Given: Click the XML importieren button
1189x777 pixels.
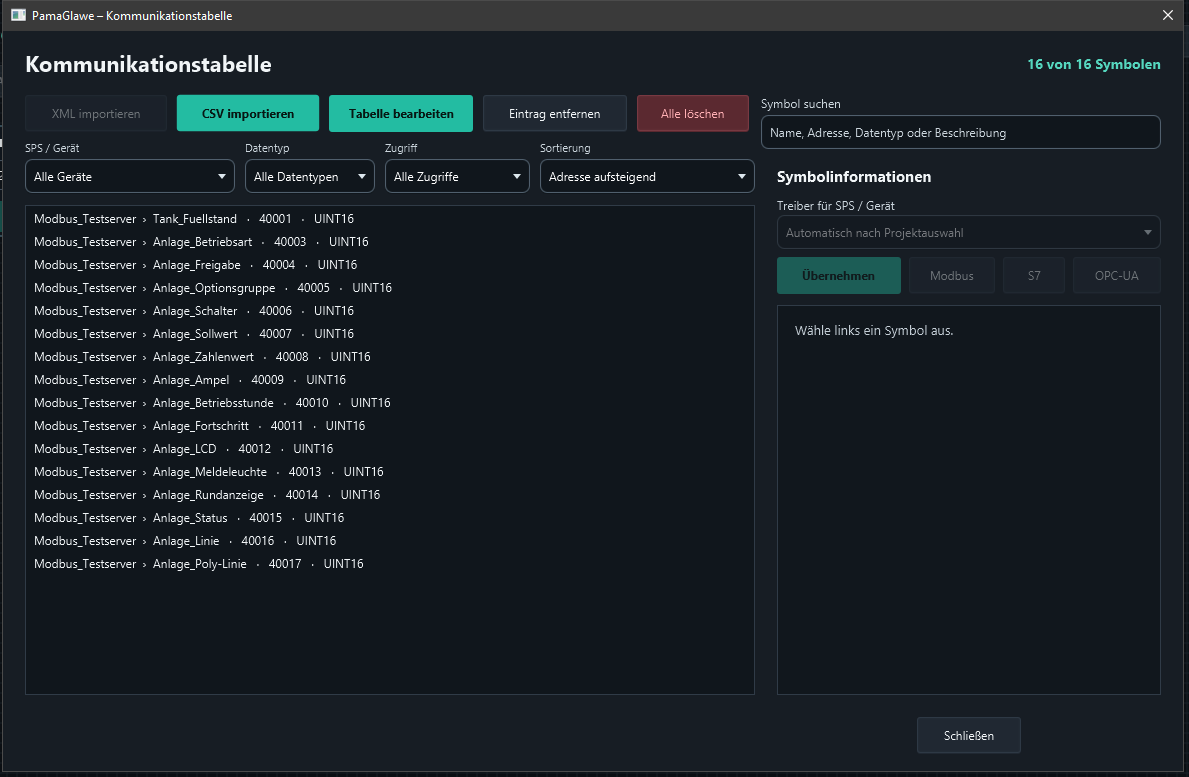Looking at the screenshot, I should click(x=96, y=114).
